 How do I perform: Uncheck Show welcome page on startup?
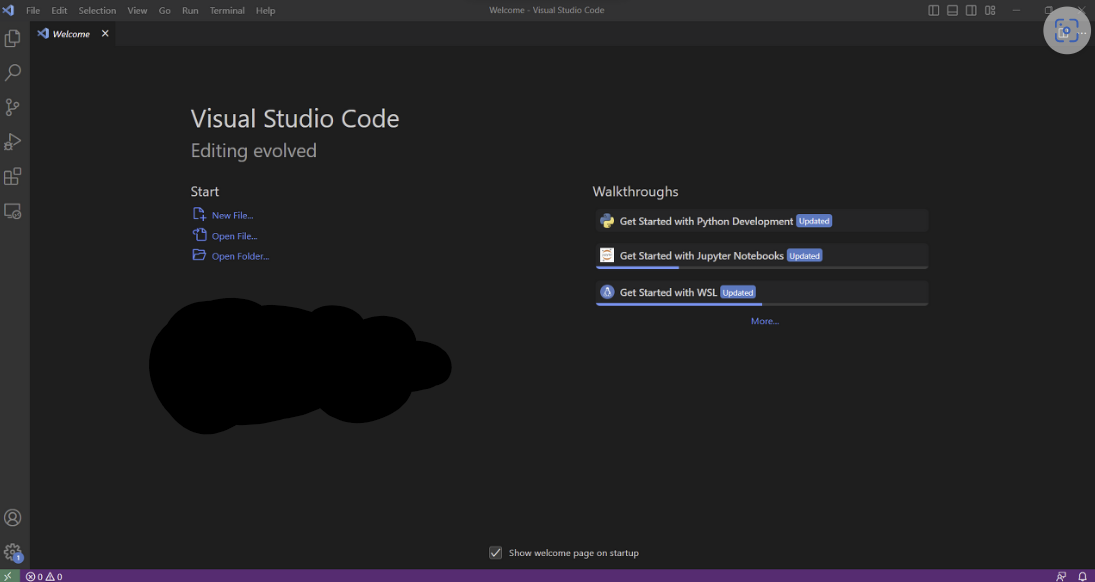pos(495,553)
